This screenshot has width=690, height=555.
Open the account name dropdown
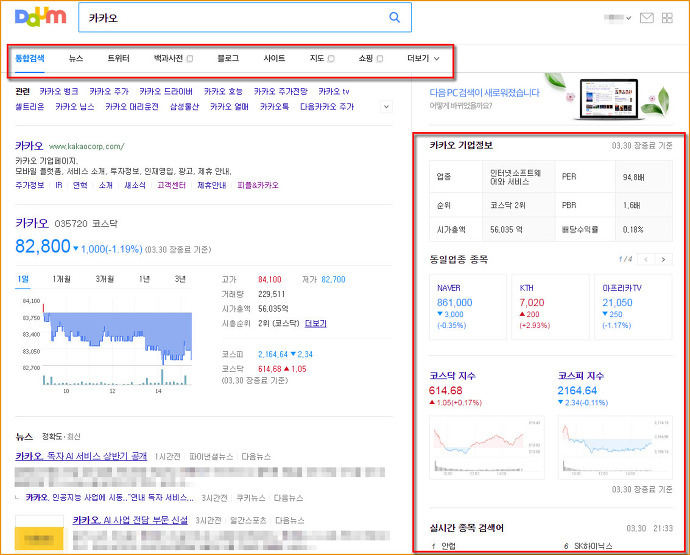point(618,18)
